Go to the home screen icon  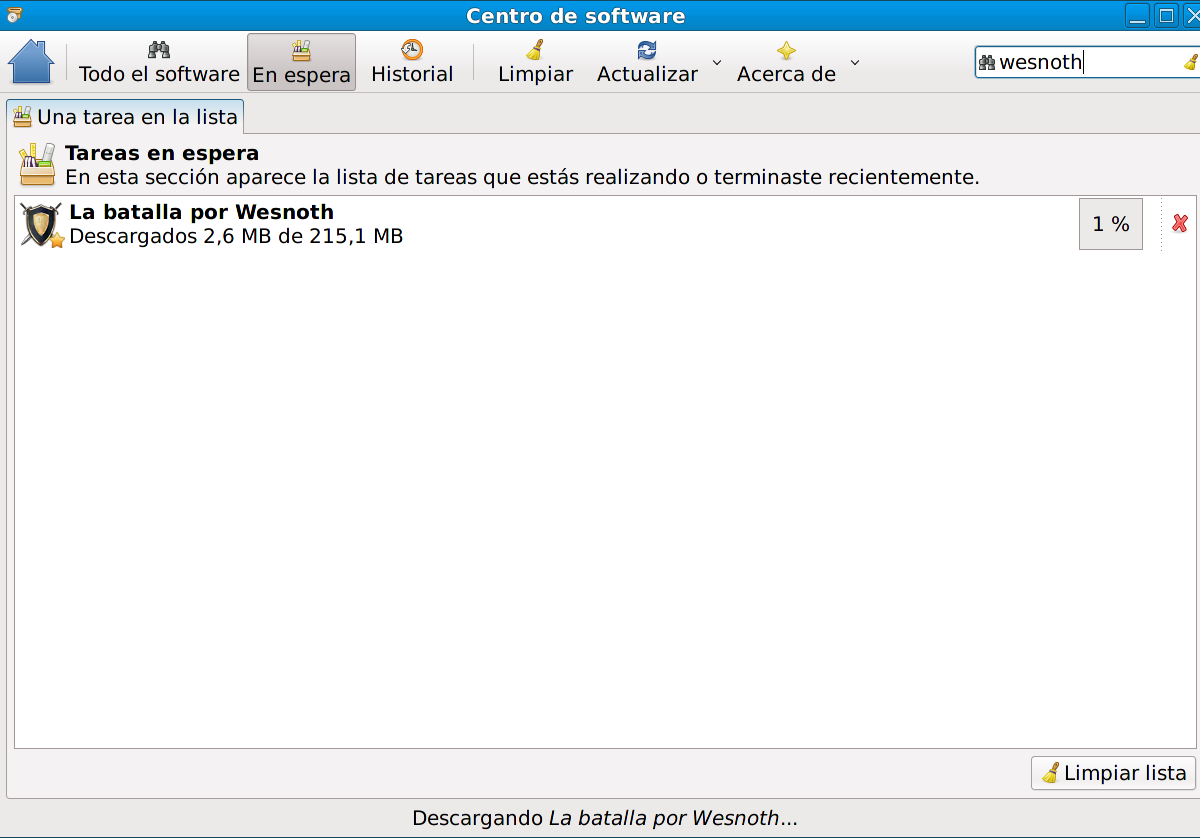[x=31, y=62]
